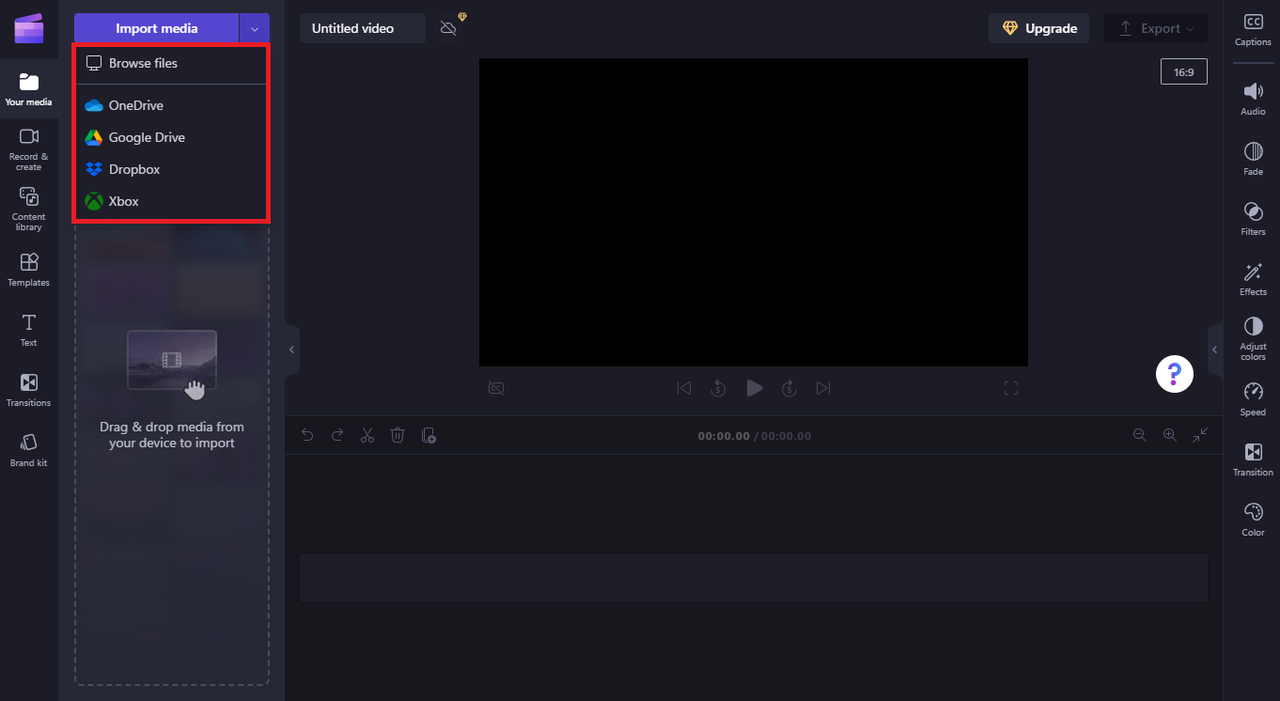Select Google Drive import option

(x=171, y=137)
